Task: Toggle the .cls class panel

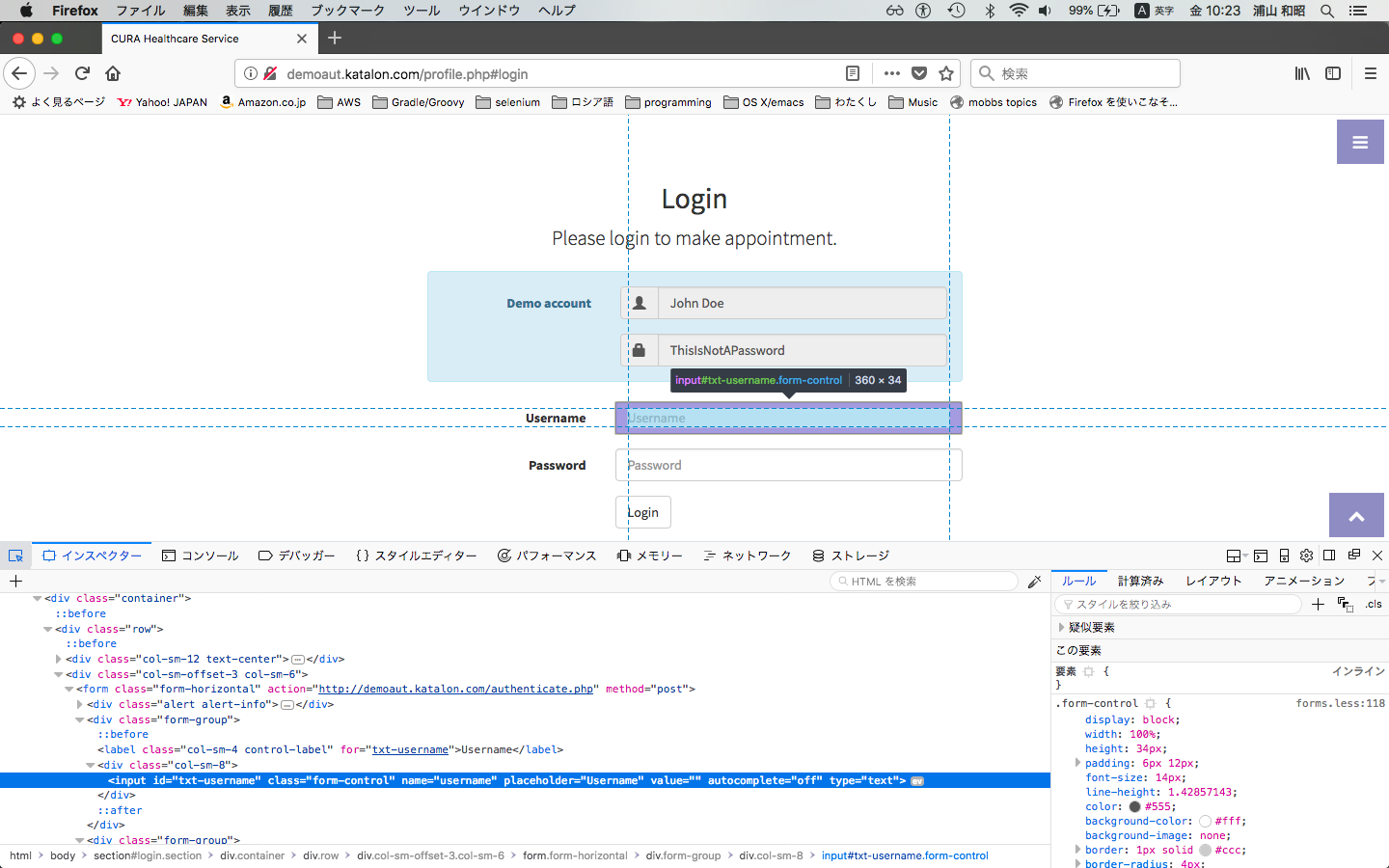Action: click(1374, 604)
